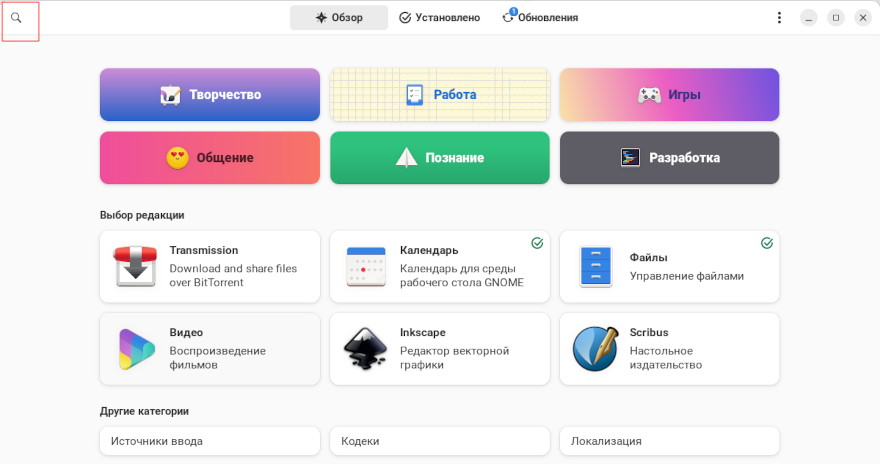Viewport: 880px width, 464px height.
Task: Click the Видео app icon
Action: coord(135,349)
